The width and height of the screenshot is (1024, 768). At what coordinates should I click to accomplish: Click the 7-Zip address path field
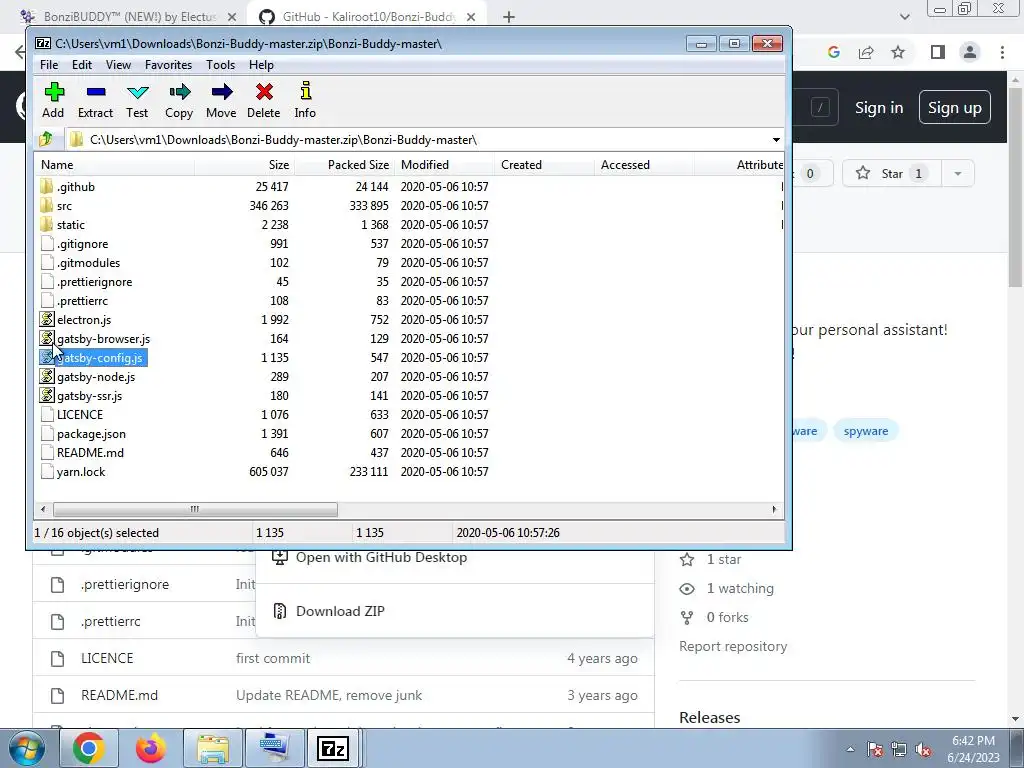(418, 140)
